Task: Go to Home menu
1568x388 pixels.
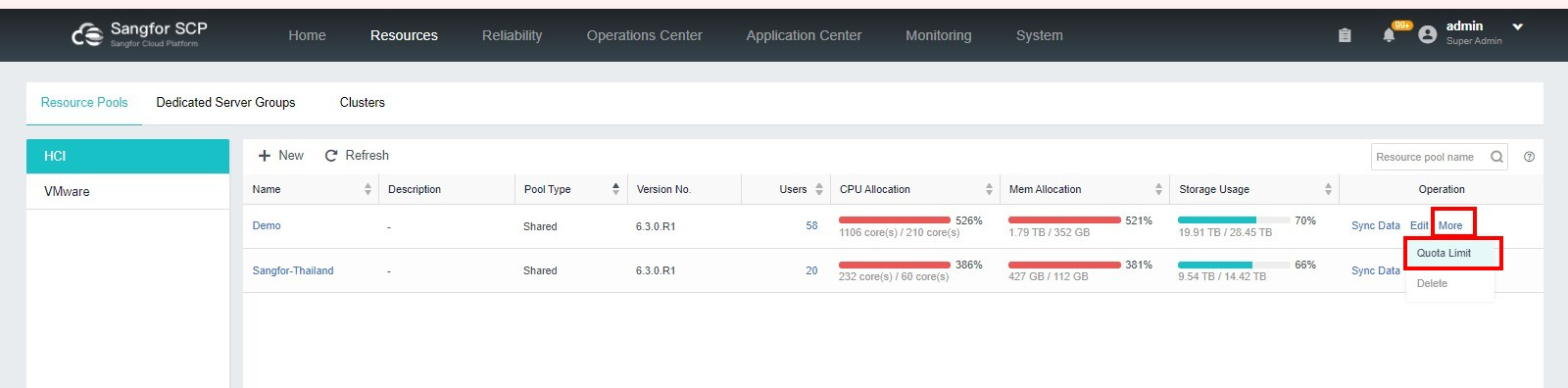Action: [307, 35]
